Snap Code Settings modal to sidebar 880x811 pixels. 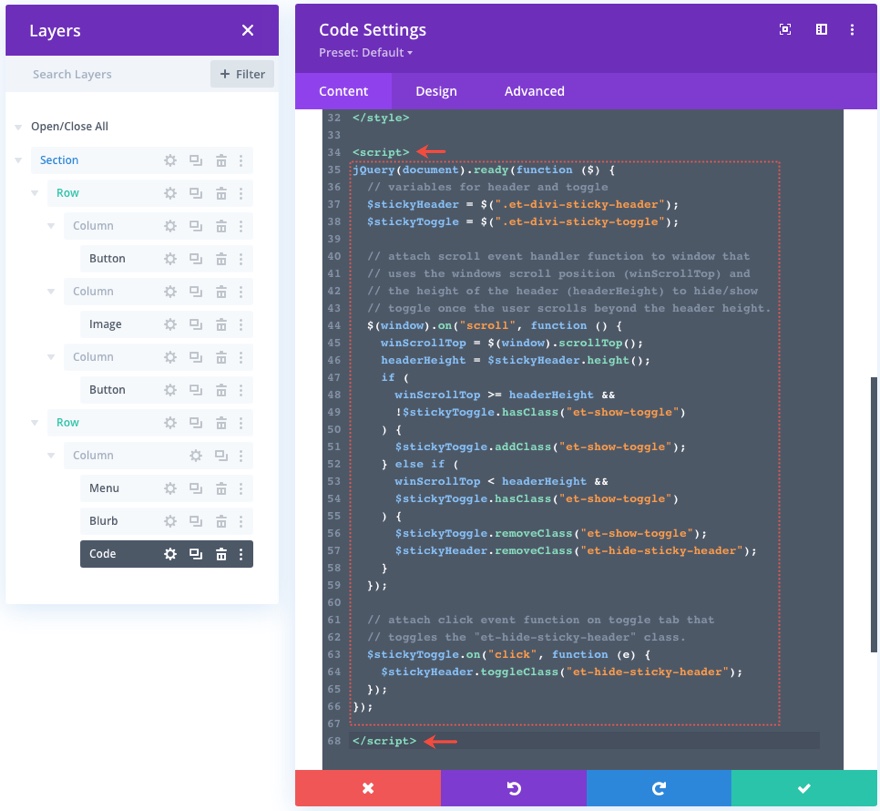(821, 30)
